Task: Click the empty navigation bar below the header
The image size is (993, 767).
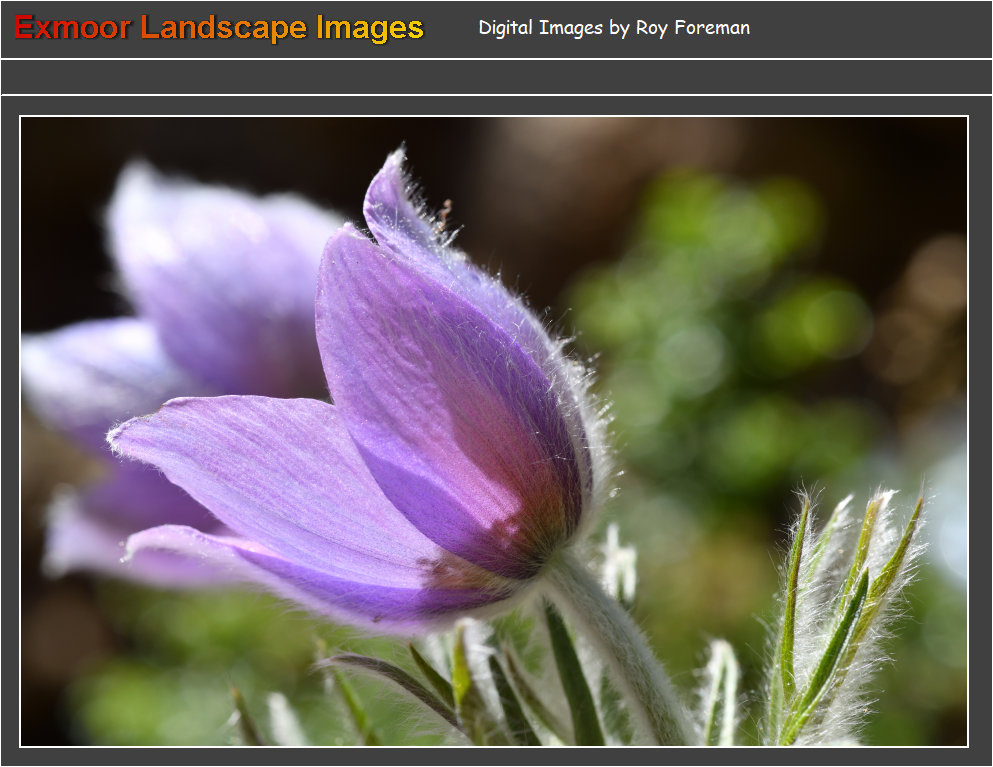Action: click(496, 77)
